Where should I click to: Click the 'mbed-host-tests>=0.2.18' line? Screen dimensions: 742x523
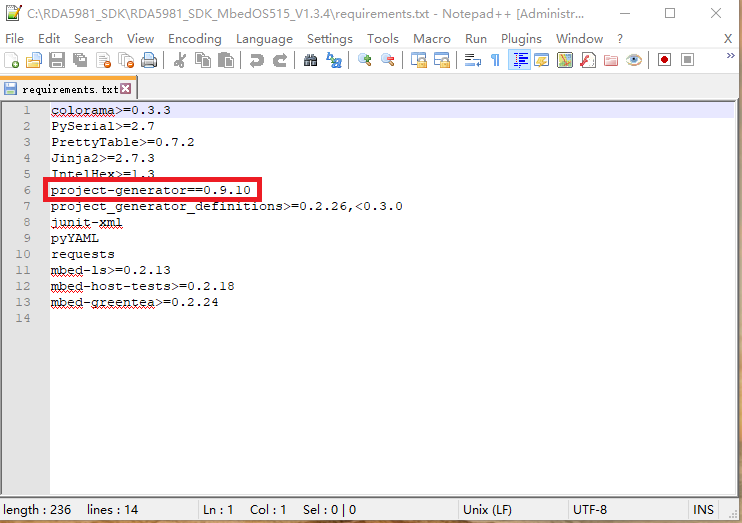(x=142, y=286)
